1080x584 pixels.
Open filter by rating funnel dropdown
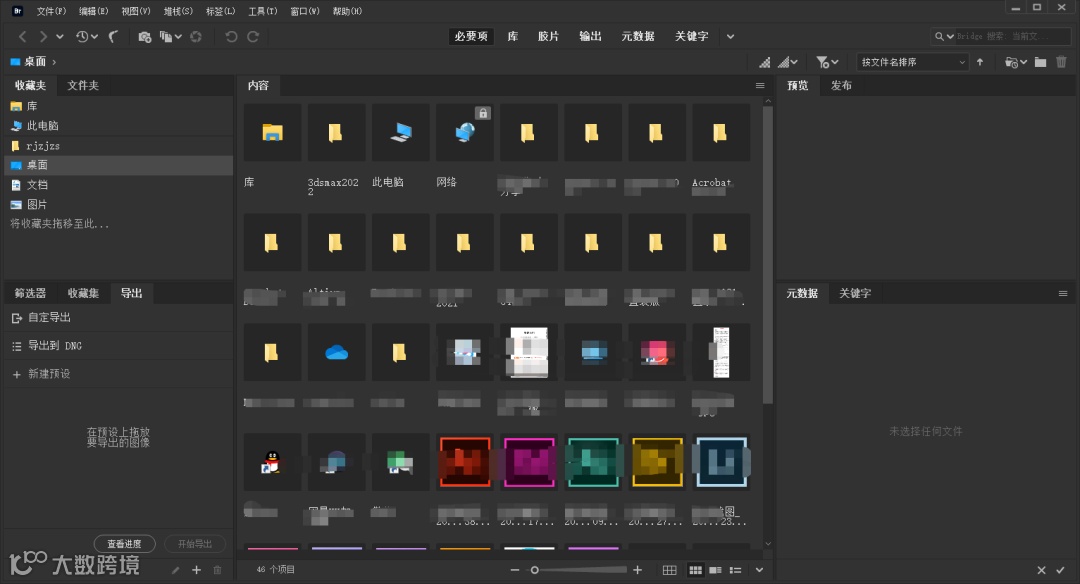point(827,62)
